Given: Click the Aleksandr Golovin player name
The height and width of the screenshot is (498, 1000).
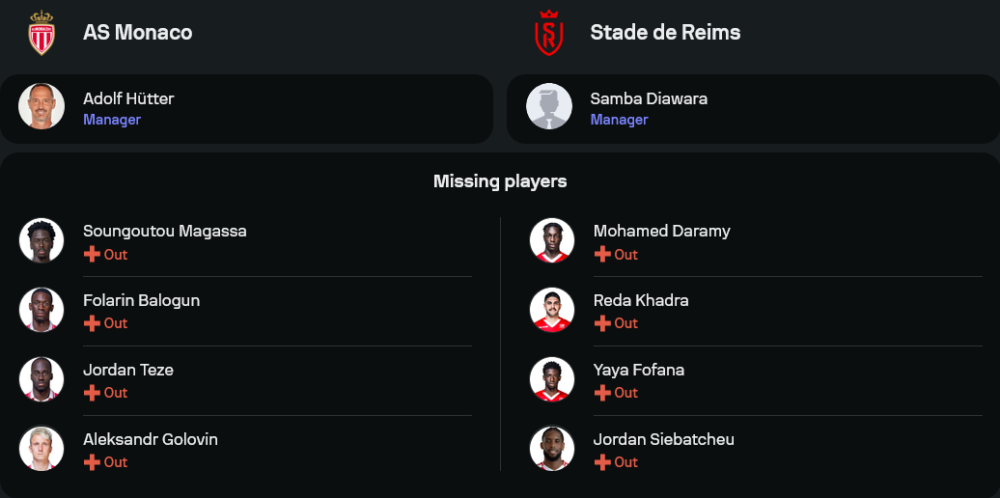Looking at the screenshot, I should coord(151,439).
